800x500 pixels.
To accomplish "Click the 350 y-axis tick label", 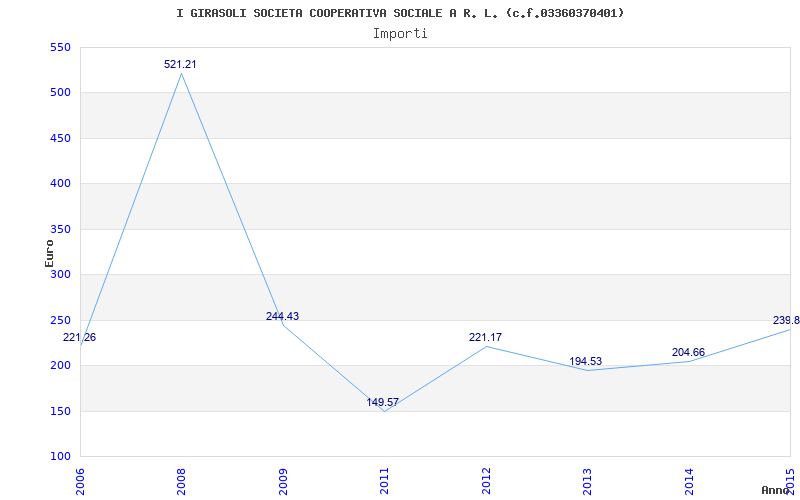I will (60, 229).
